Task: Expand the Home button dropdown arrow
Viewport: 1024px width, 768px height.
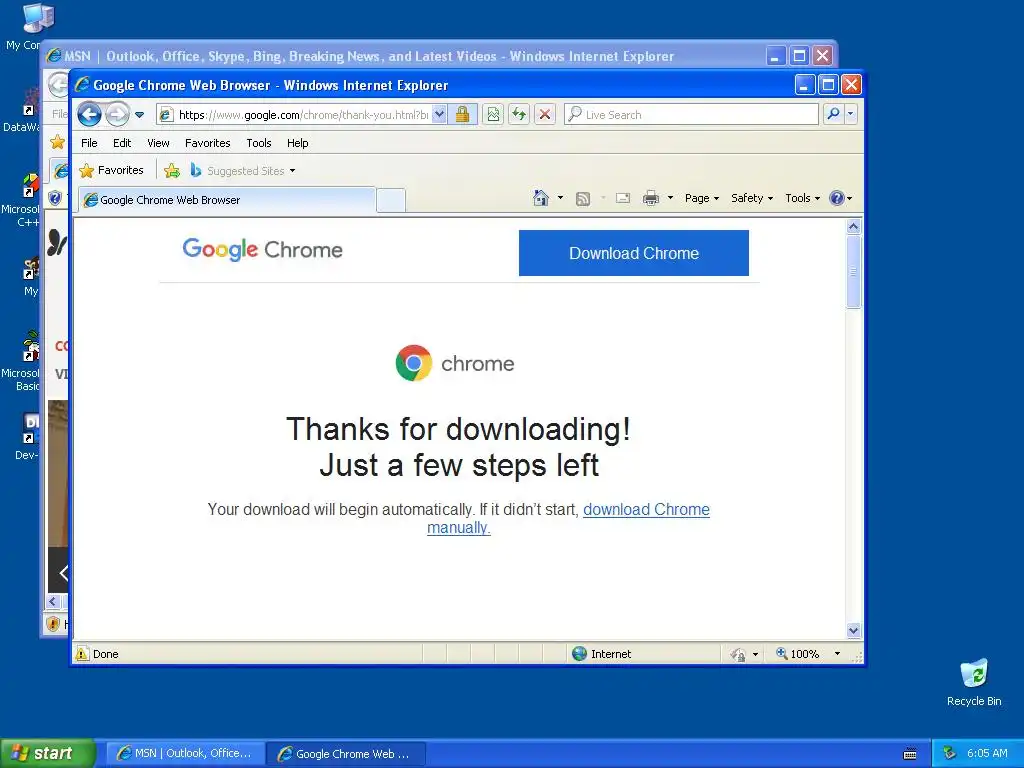Action: (x=560, y=198)
